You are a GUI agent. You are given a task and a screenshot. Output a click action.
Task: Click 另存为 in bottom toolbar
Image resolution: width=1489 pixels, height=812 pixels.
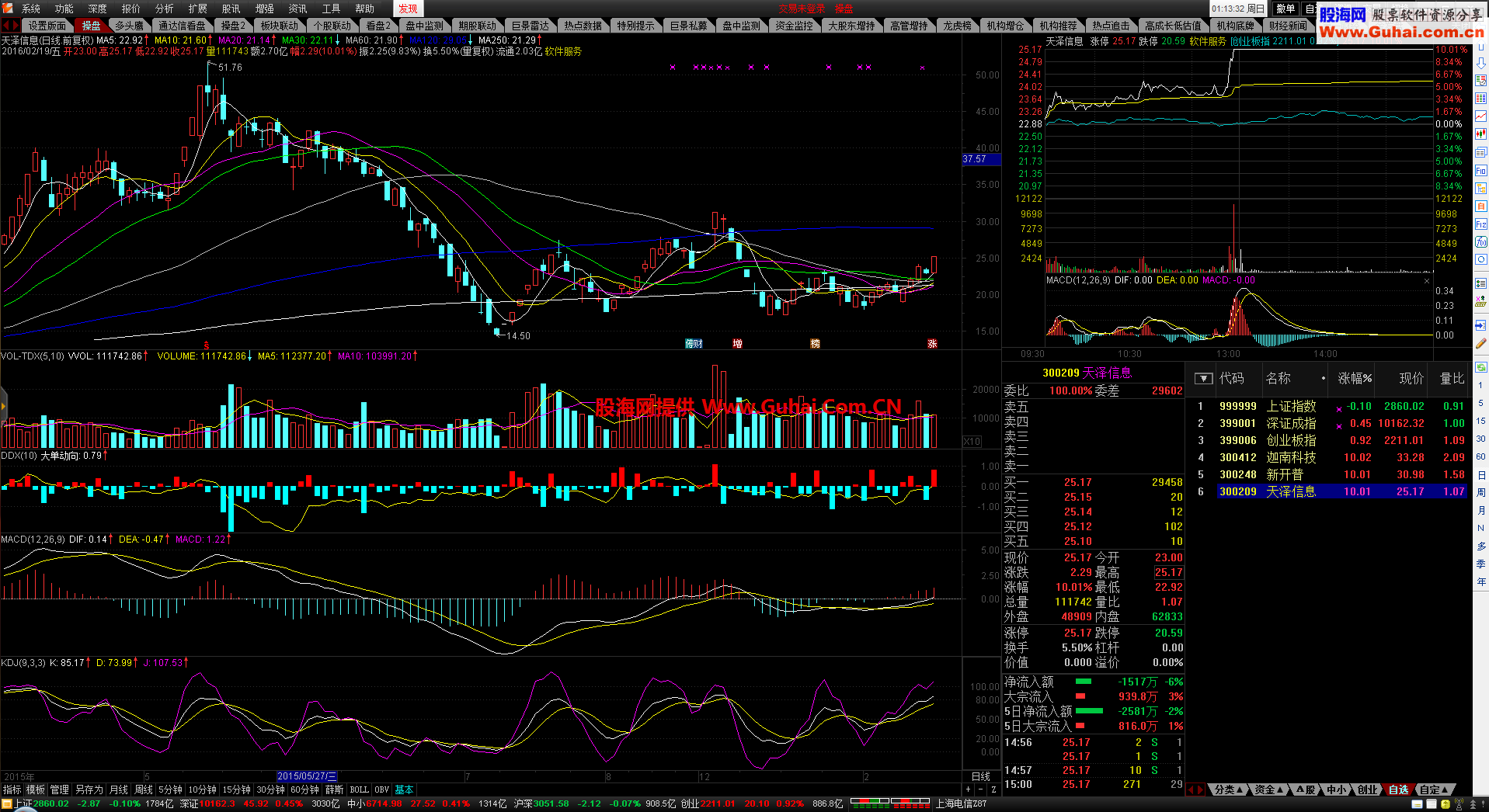pyautogui.click(x=89, y=789)
